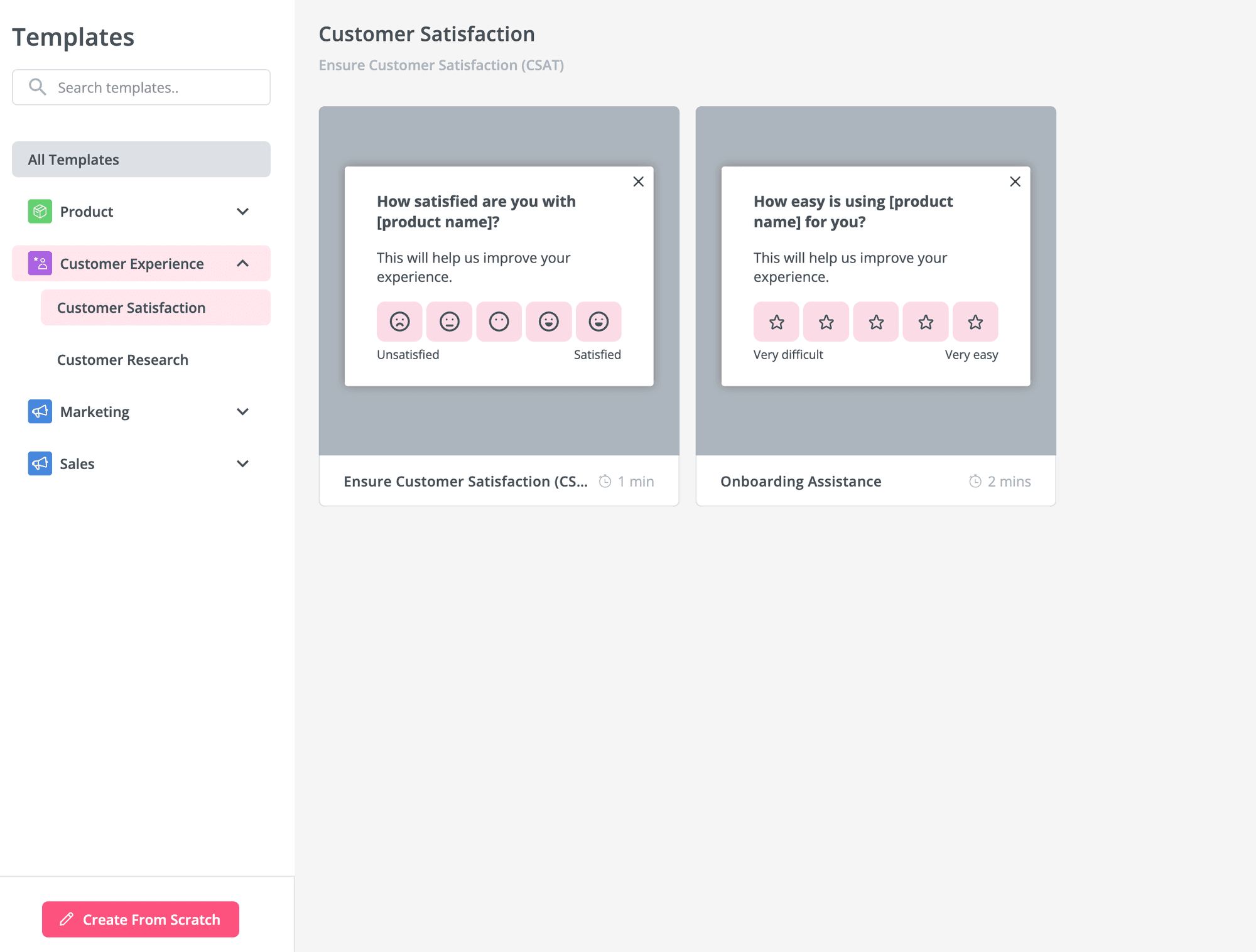The height and width of the screenshot is (952, 1256).
Task: Select the Satisfied smiley face rating
Action: (x=598, y=322)
